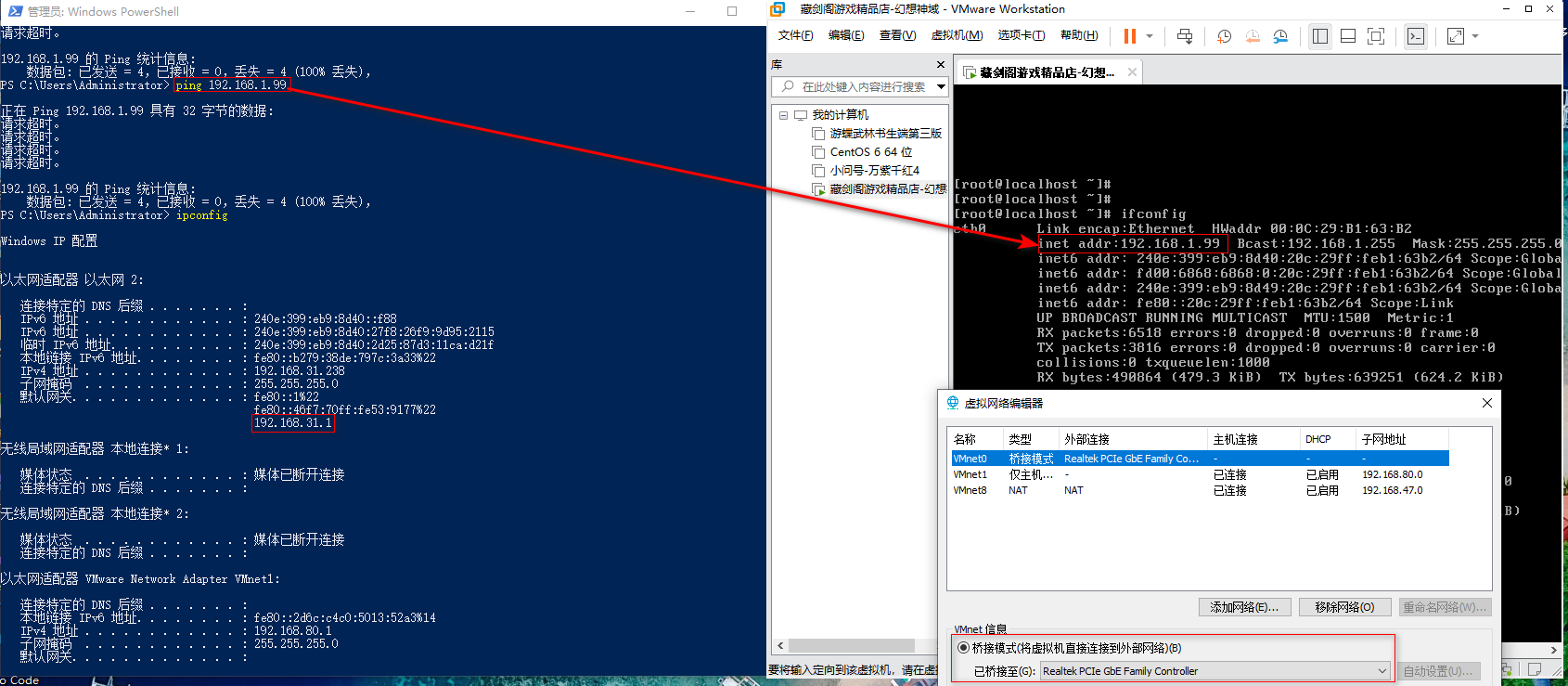
Task: Close the 虚拟网络编辑器 dialog
Action: point(1487,403)
